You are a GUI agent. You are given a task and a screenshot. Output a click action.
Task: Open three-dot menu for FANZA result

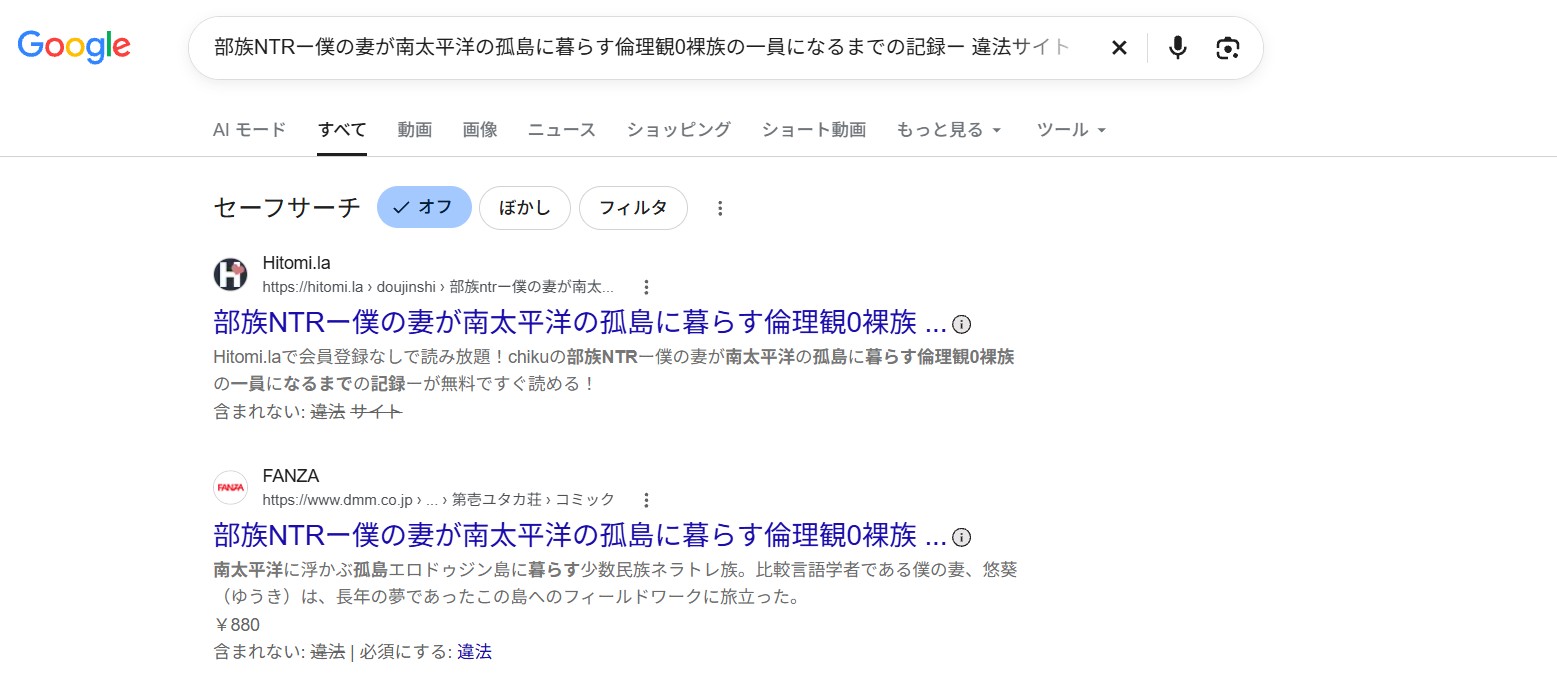(x=646, y=499)
